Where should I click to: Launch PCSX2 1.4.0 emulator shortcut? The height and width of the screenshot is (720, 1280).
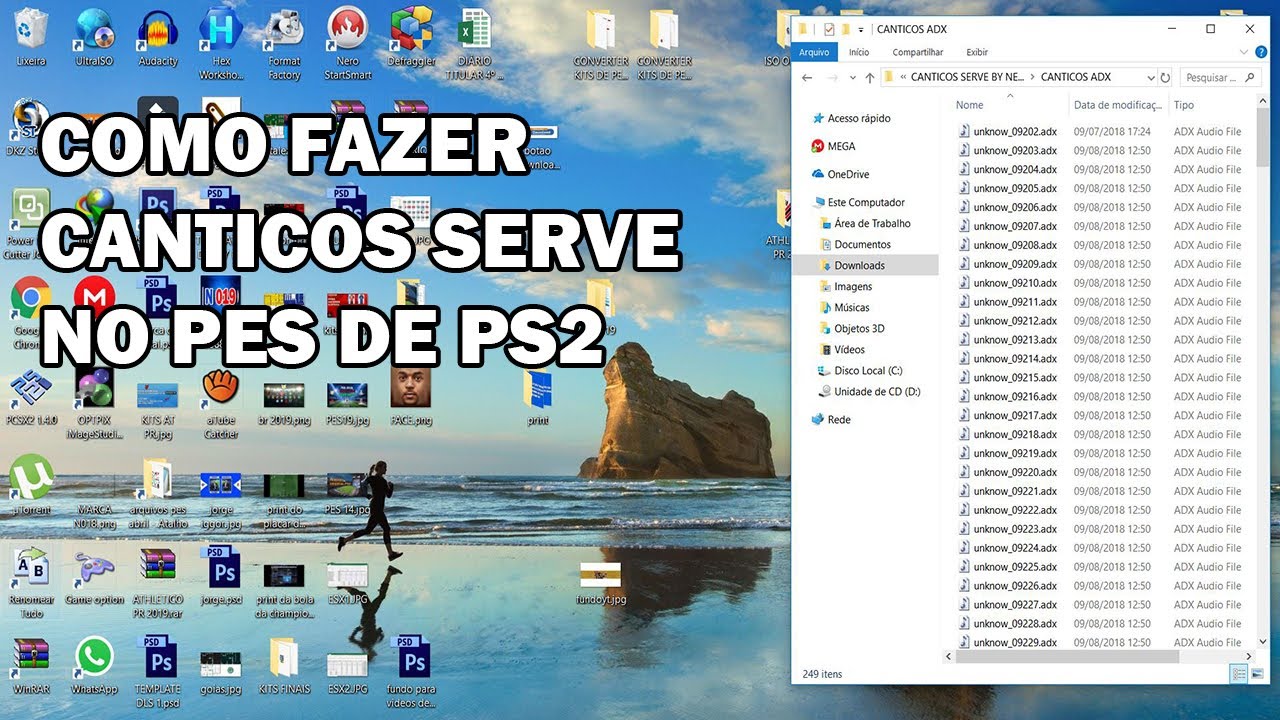pyautogui.click(x=31, y=398)
